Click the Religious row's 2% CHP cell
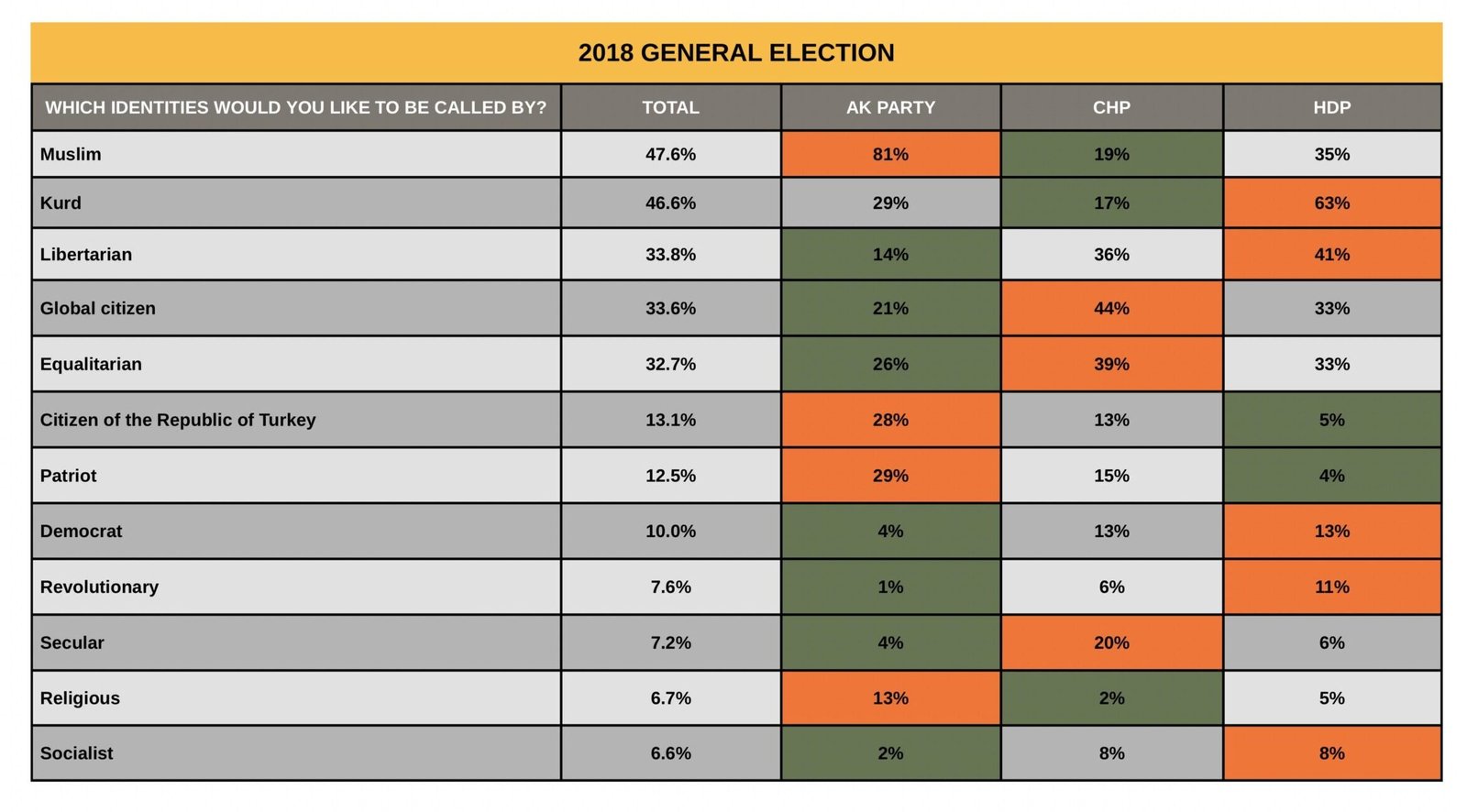This screenshot has height=812, width=1467. tap(1111, 698)
